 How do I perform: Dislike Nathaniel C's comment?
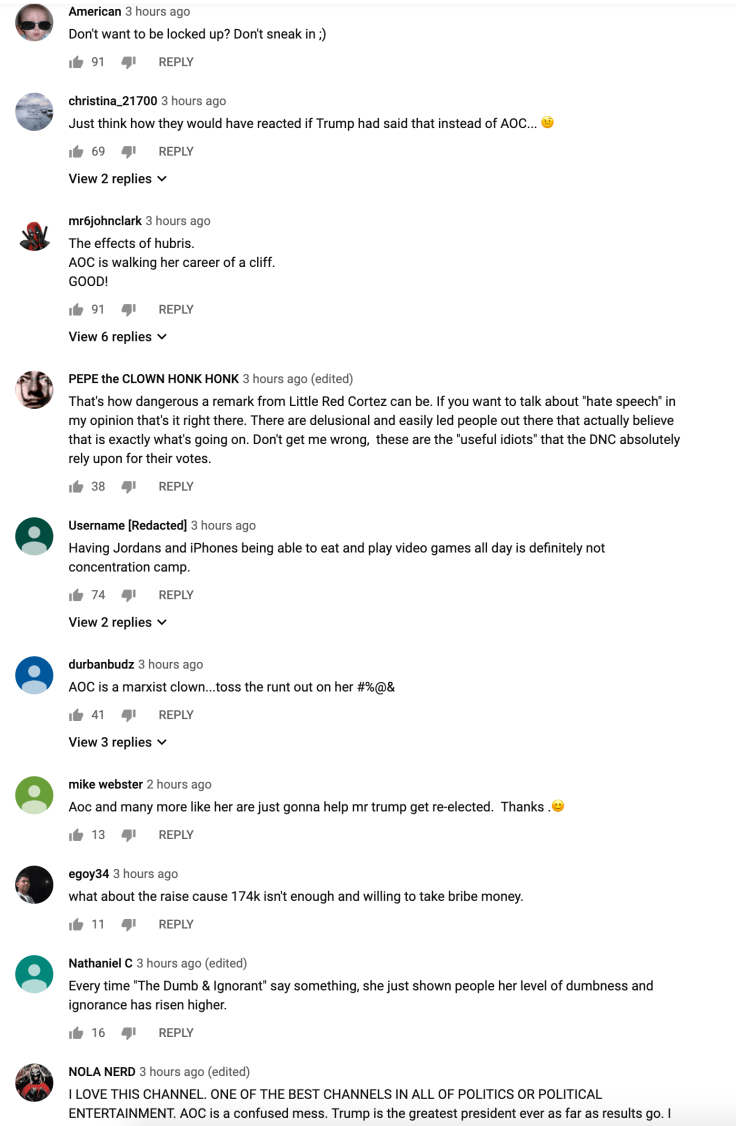[129, 1033]
